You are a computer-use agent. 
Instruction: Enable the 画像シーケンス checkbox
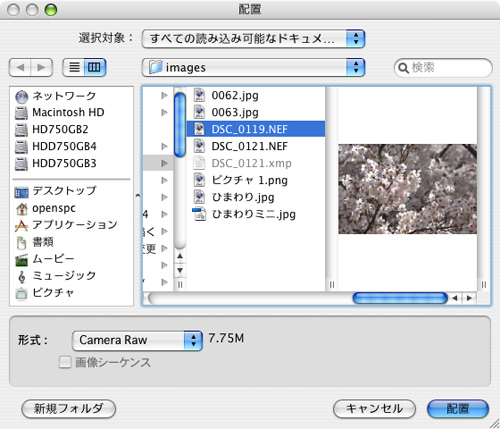pos(65,362)
